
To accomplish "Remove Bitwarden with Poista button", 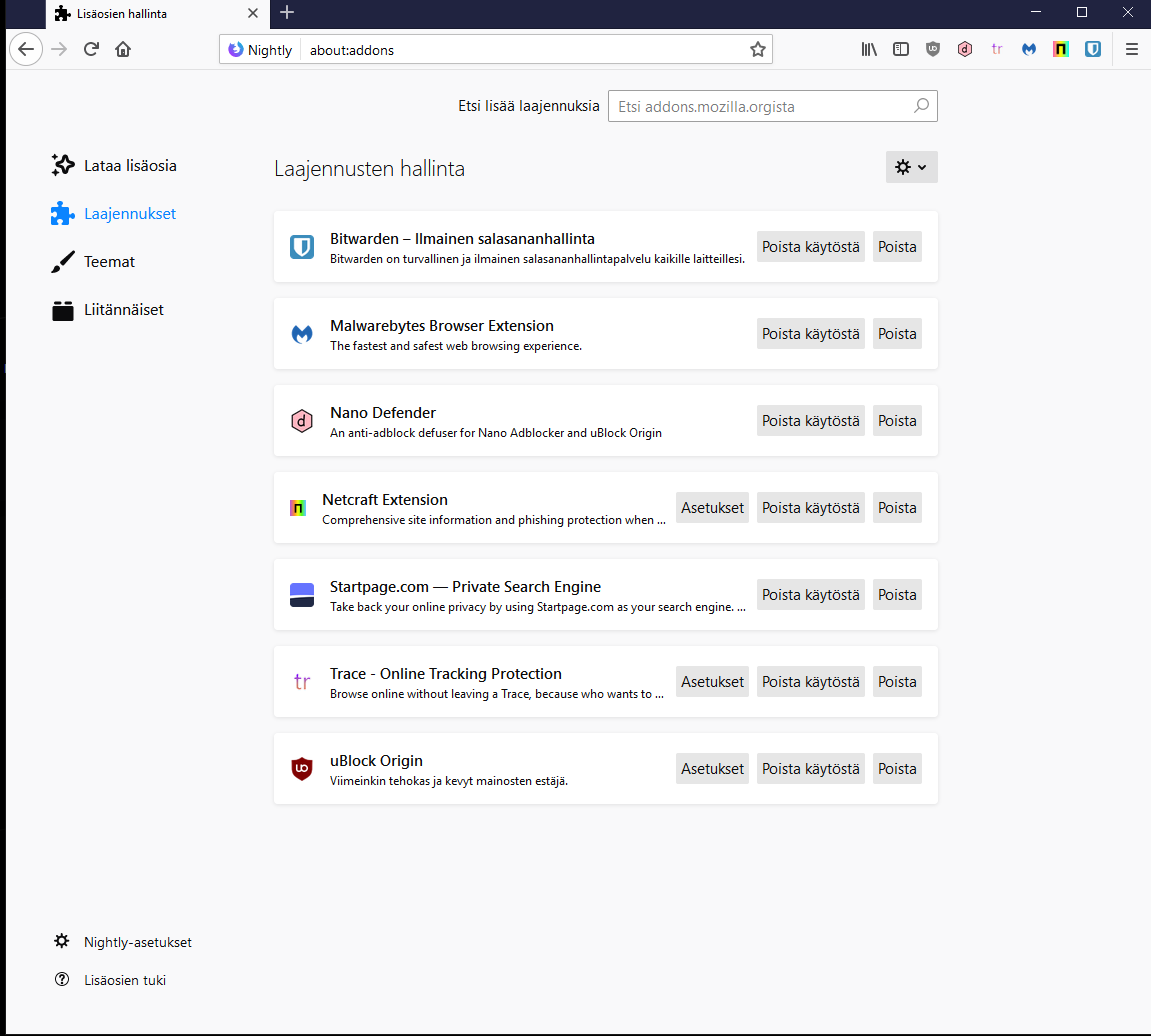I will pos(897,247).
